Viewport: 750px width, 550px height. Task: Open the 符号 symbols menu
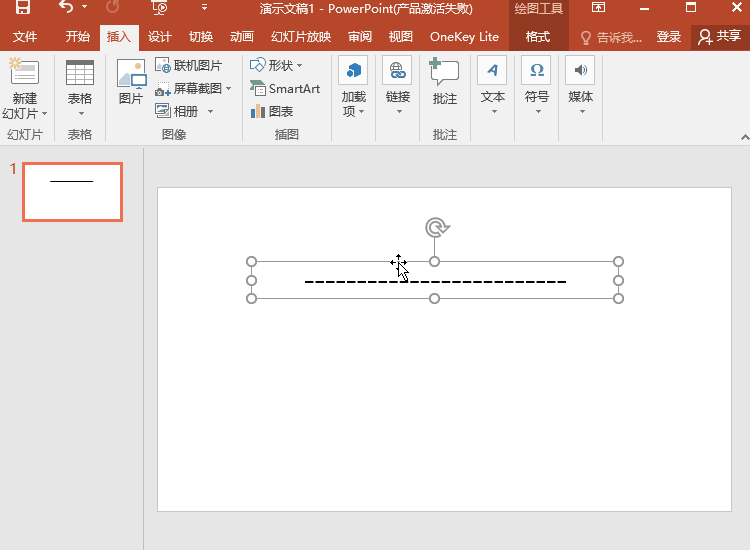pyautogui.click(x=537, y=86)
